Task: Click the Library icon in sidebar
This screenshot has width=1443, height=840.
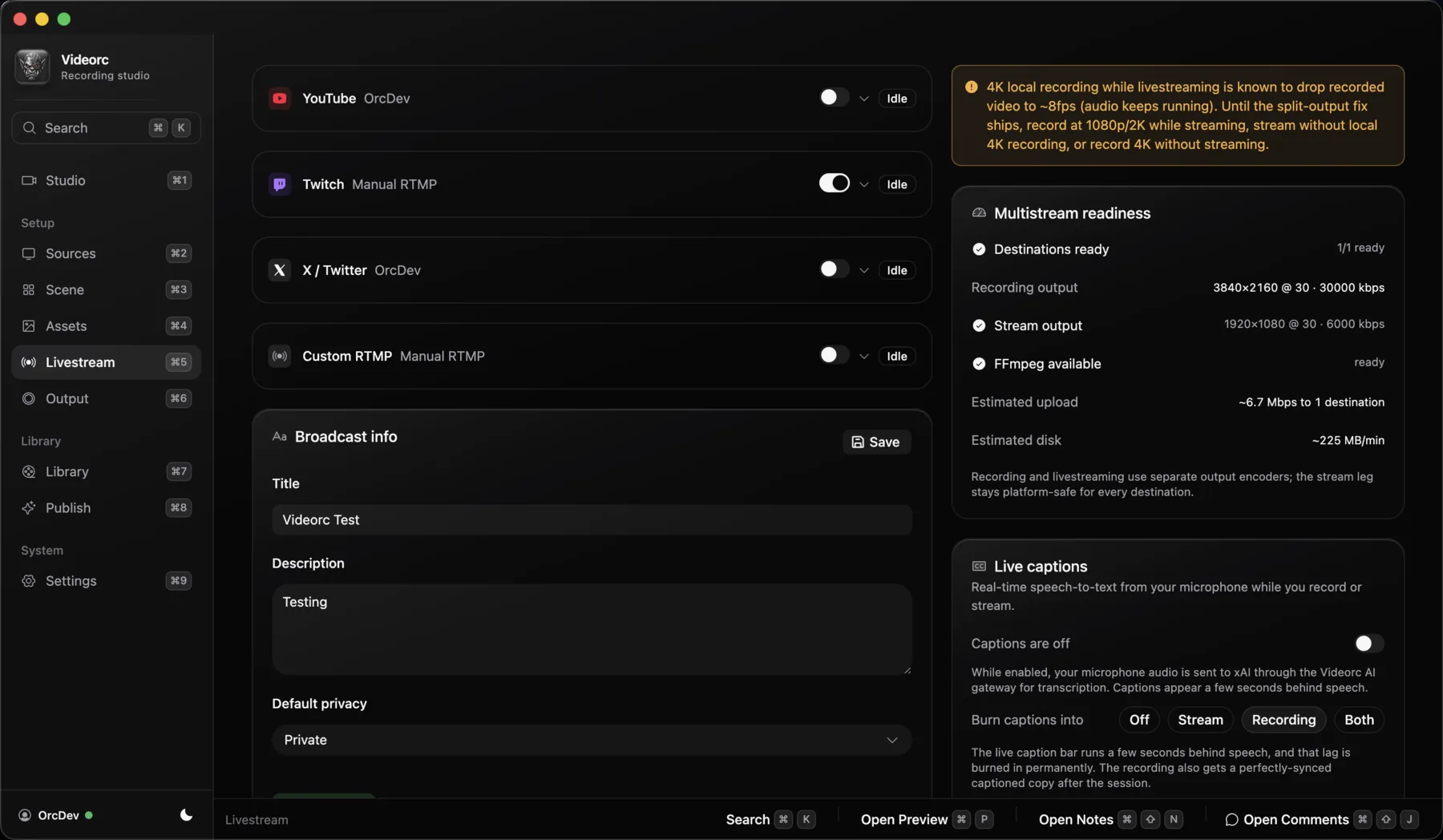Action: tap(29, 471)
